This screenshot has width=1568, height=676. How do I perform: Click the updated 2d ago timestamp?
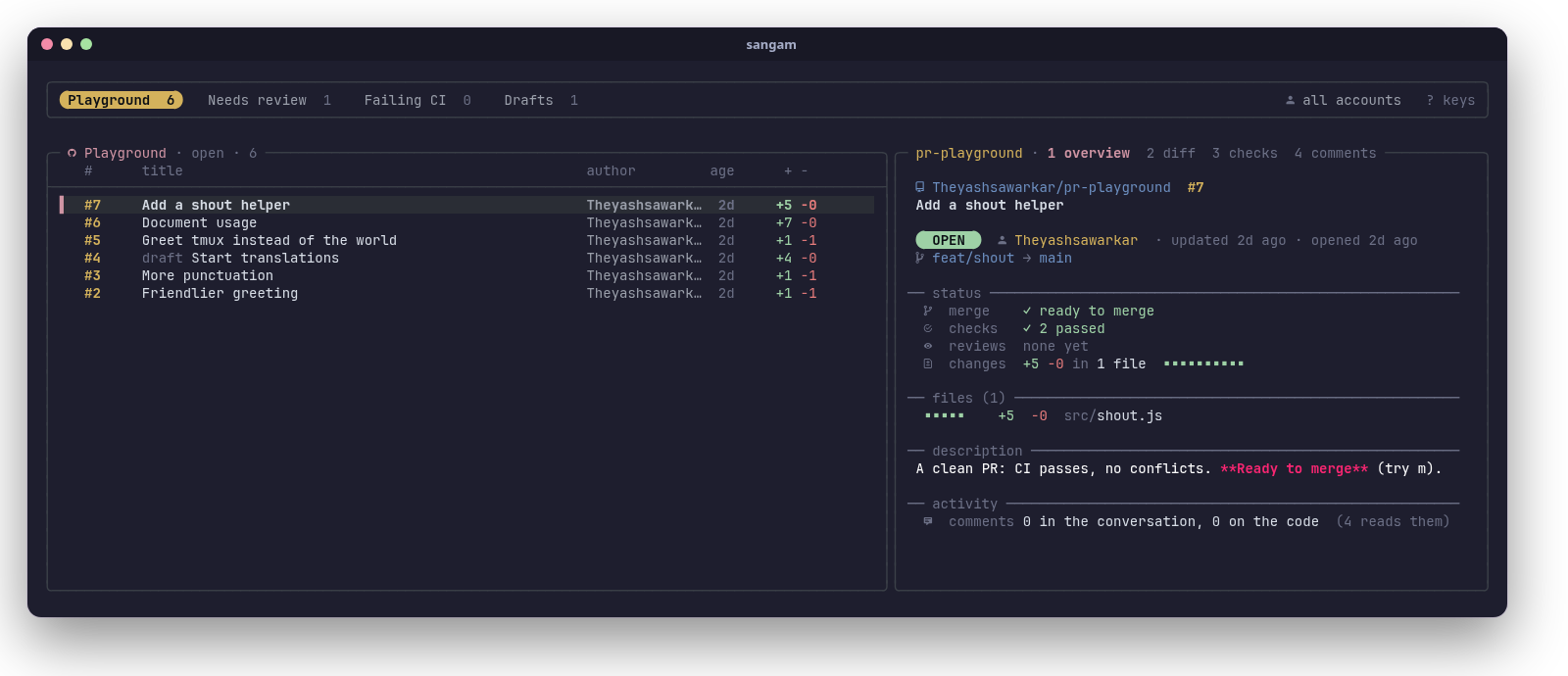[x=1228, y=240]
